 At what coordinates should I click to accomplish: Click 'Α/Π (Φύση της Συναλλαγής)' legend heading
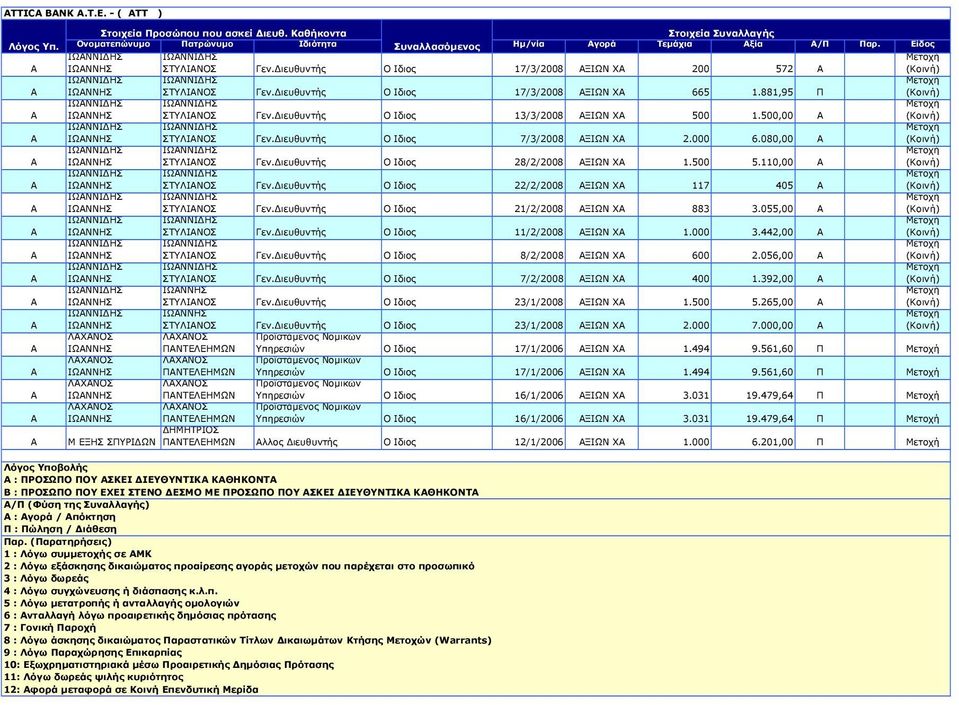click(76, 504)
